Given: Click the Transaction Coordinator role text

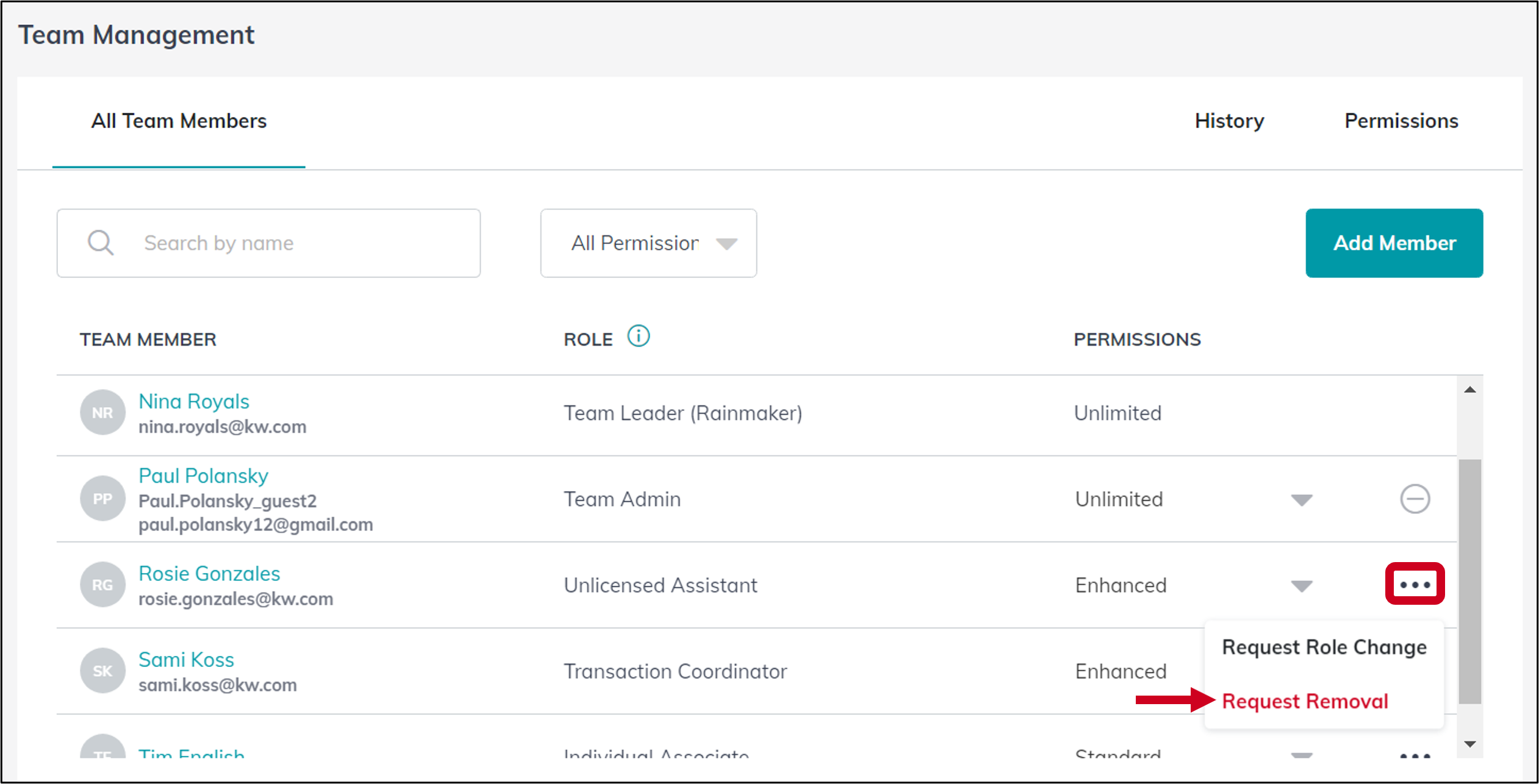Looking at the screenshot, I should (x=675, y=671).
